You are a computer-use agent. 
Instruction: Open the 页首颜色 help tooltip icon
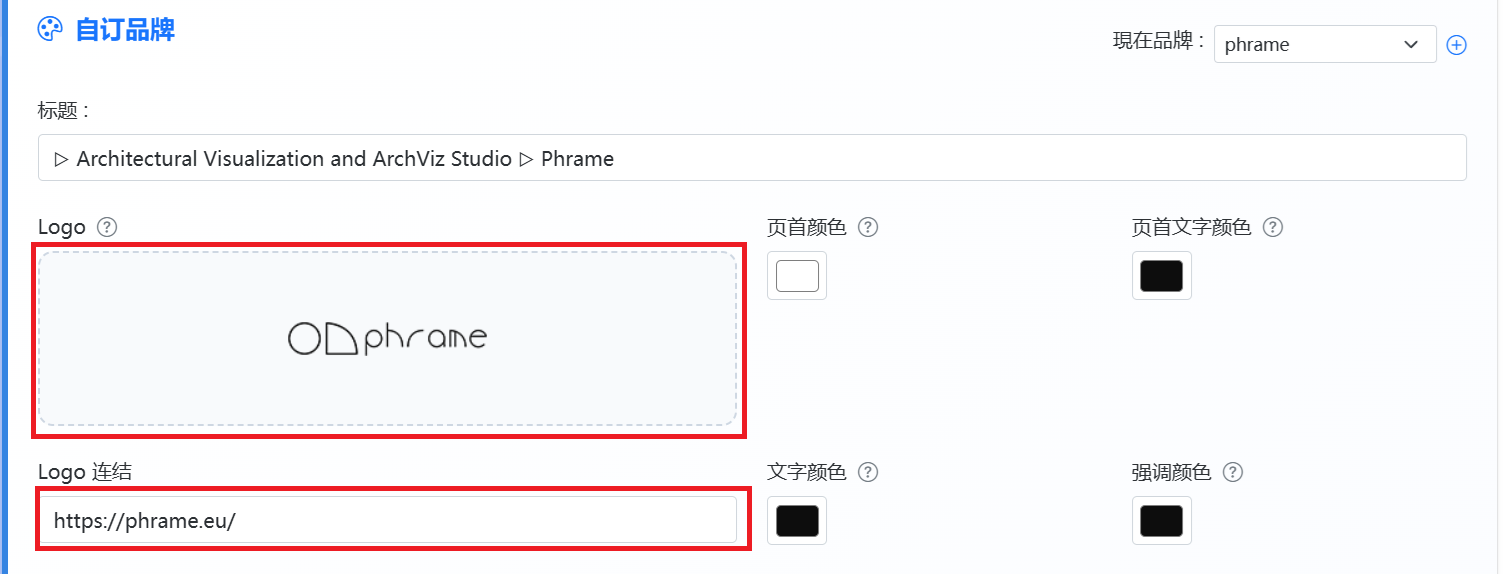[868, 227]
